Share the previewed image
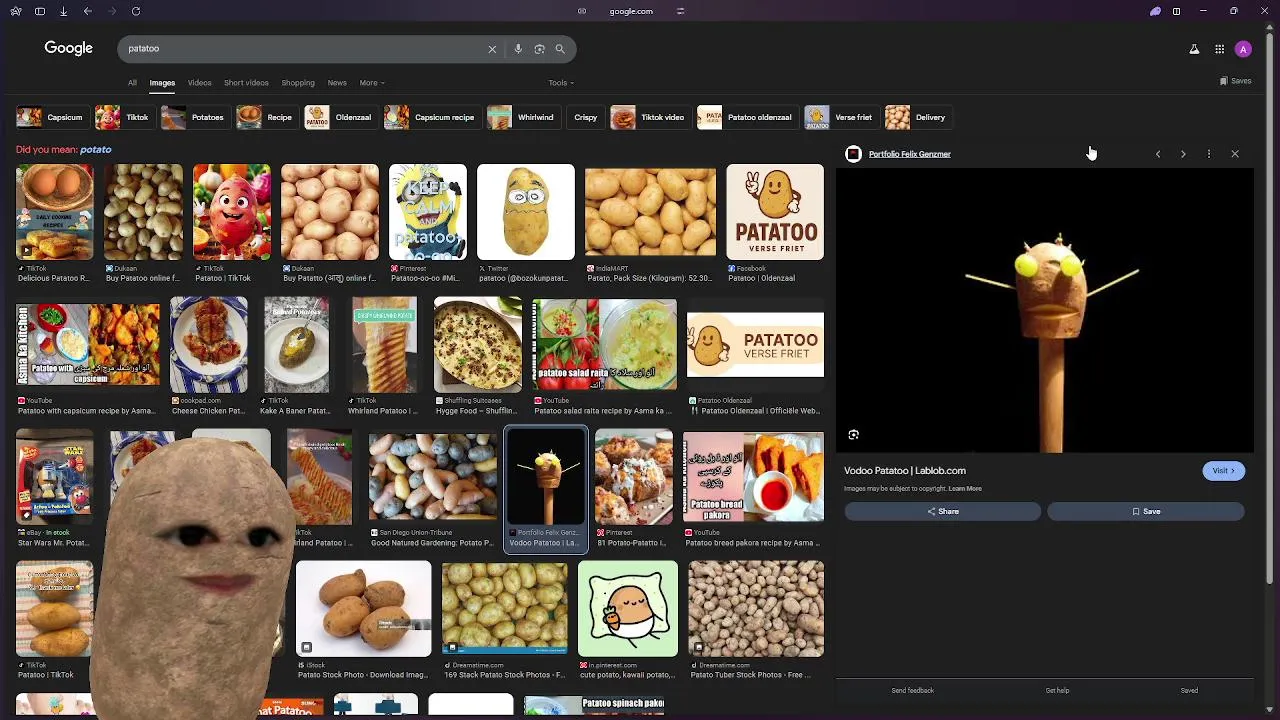The width and height of the screenshot is (1280, 720). tap(942, 512)
